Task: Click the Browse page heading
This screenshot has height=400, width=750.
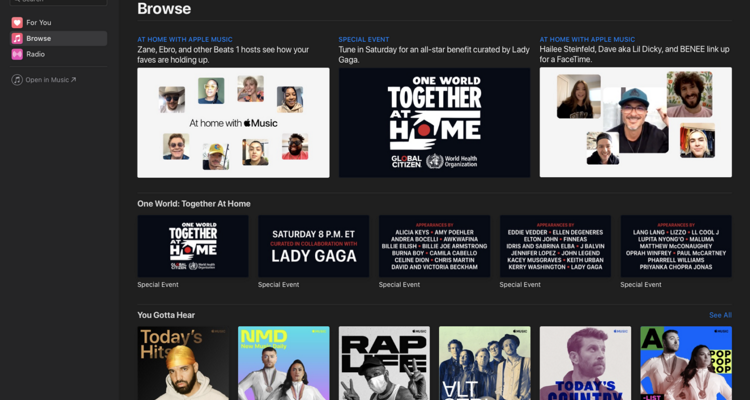Action: (164, 9)
